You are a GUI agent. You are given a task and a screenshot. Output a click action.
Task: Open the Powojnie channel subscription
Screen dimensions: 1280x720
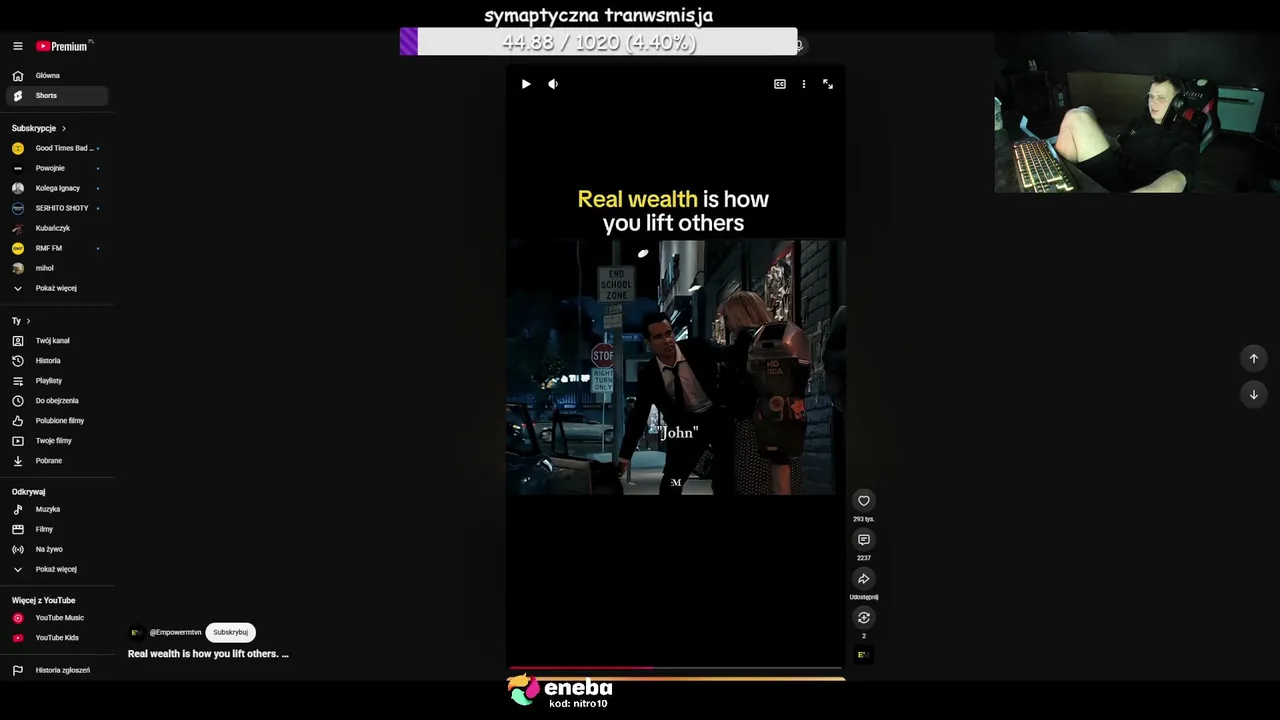[x=57, y=168]
